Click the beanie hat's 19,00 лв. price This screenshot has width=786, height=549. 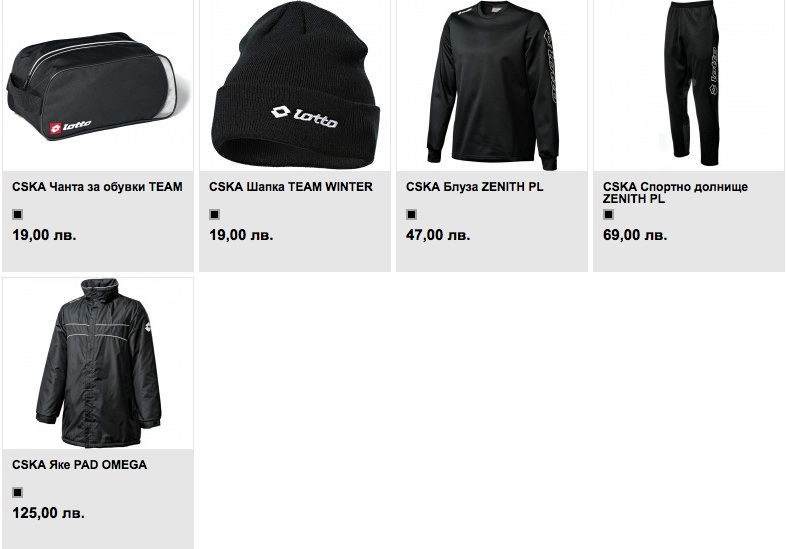pos(241,235)
